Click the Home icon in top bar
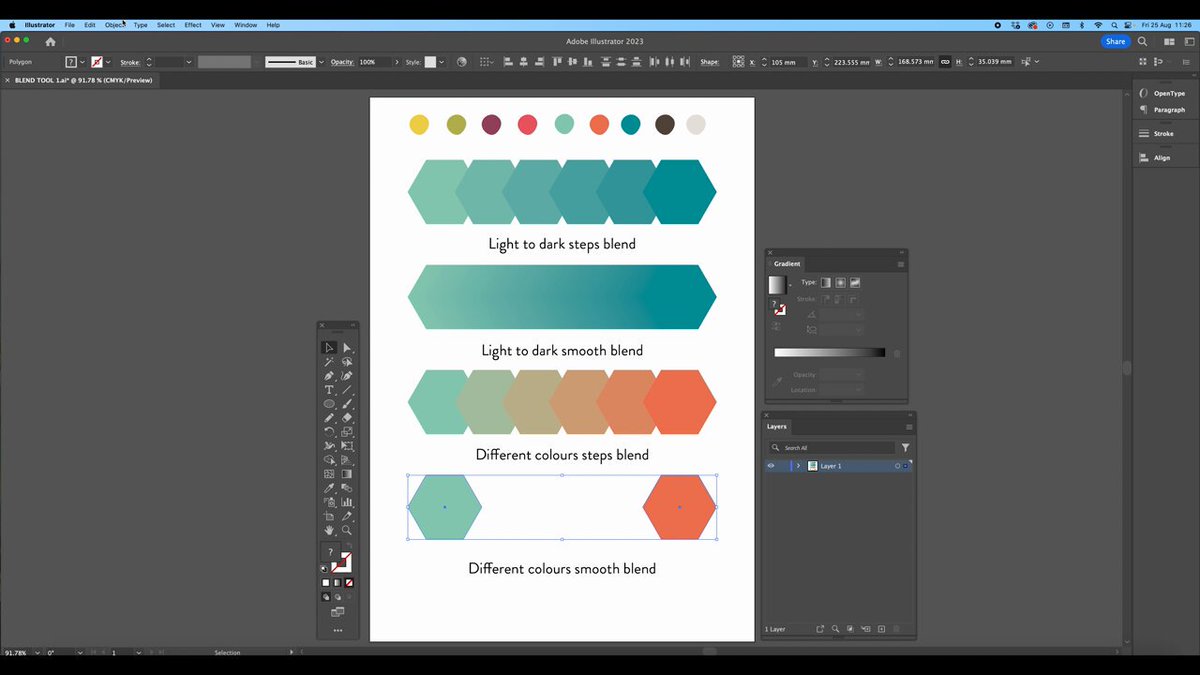The height and width of the screenshot is (675, 1200). pyautogui.click(x=51, y=42)
